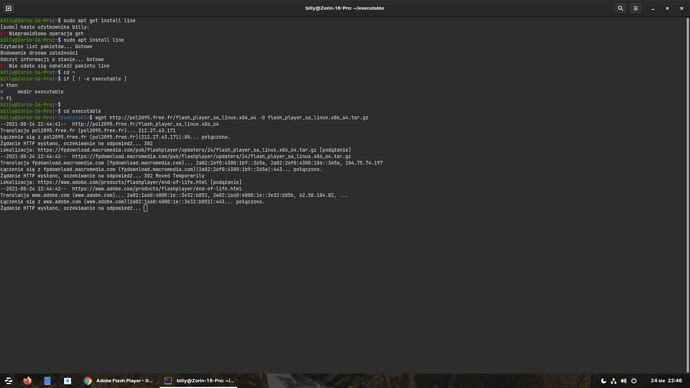The image size is (690, 388).
Task: Click the terminal window title text
Action: coord(345,8)
